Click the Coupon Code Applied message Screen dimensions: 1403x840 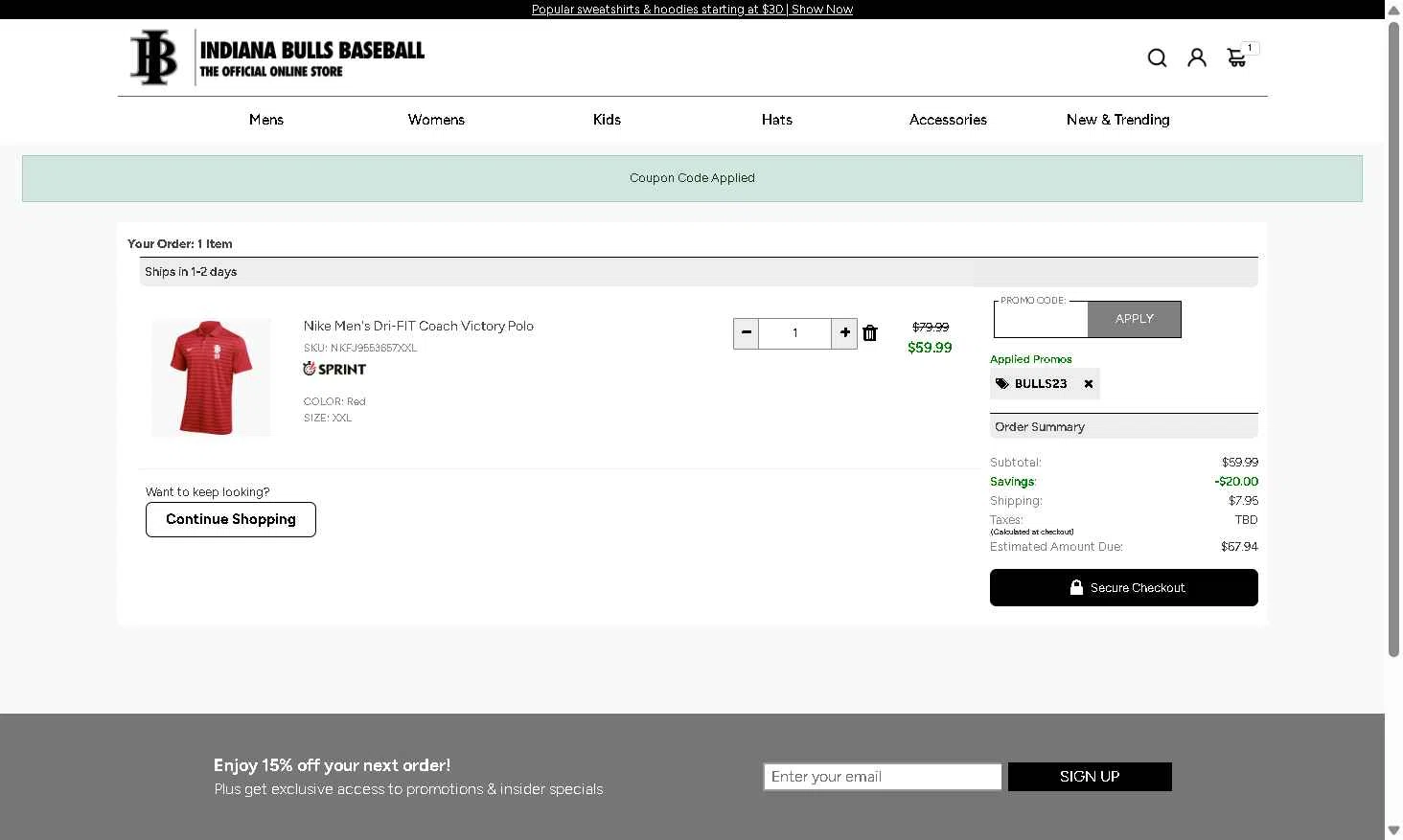pyautogui.click(x=692, y=178)
